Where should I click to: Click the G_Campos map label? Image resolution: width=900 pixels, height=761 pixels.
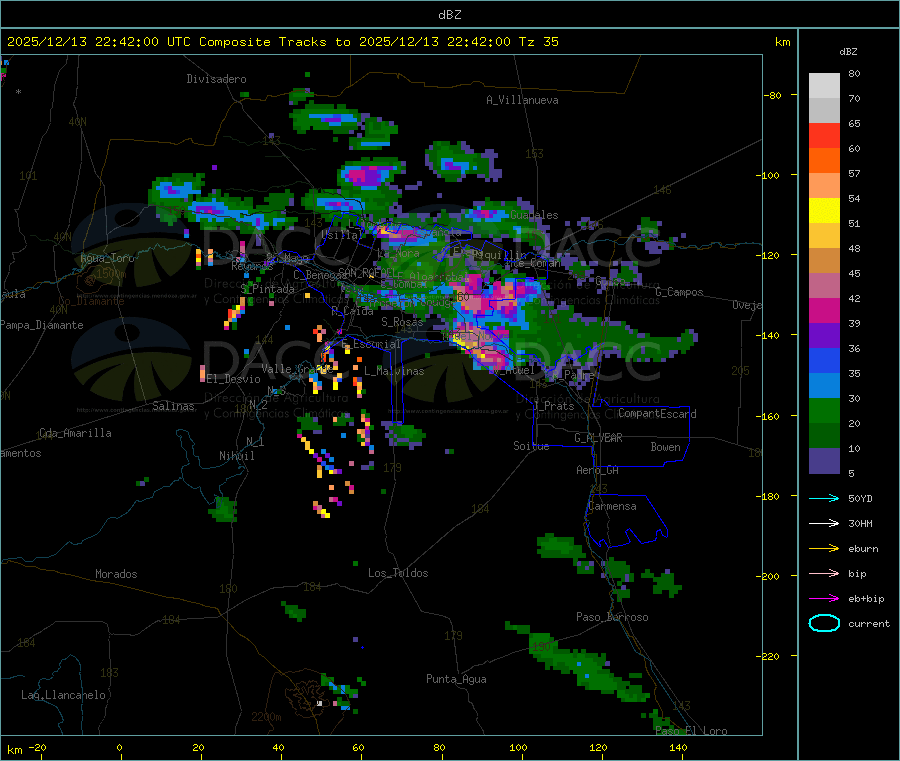click(x=680, y=292)
